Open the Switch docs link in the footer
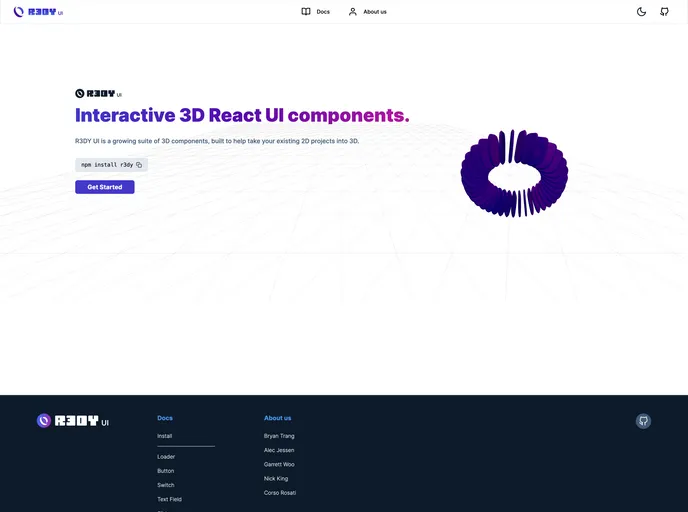This screenshot has height=512, width=688. pos(165,485)
